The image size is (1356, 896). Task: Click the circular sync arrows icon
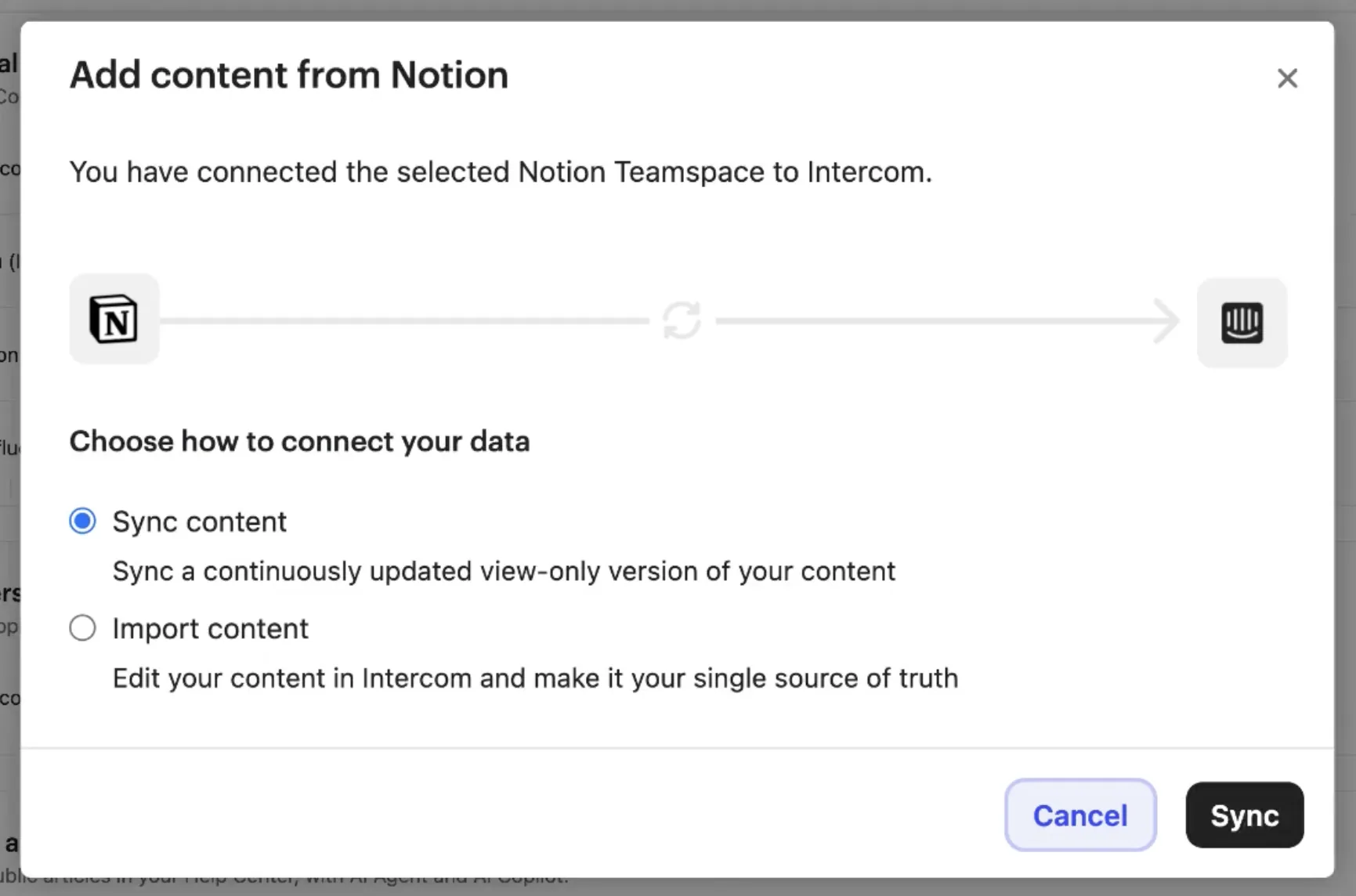coord(682,320)
